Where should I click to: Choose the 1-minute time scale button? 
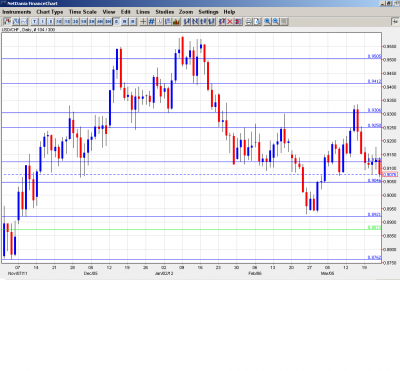43,22
